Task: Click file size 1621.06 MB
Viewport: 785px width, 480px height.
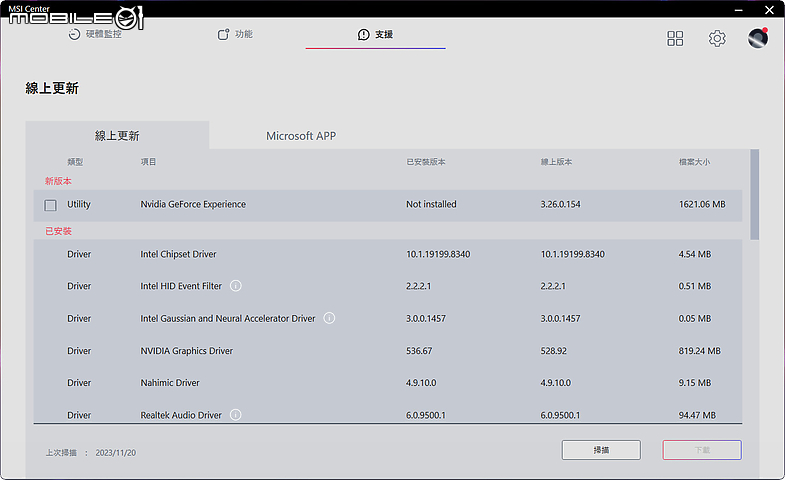Action: click(x=702, y=204)
